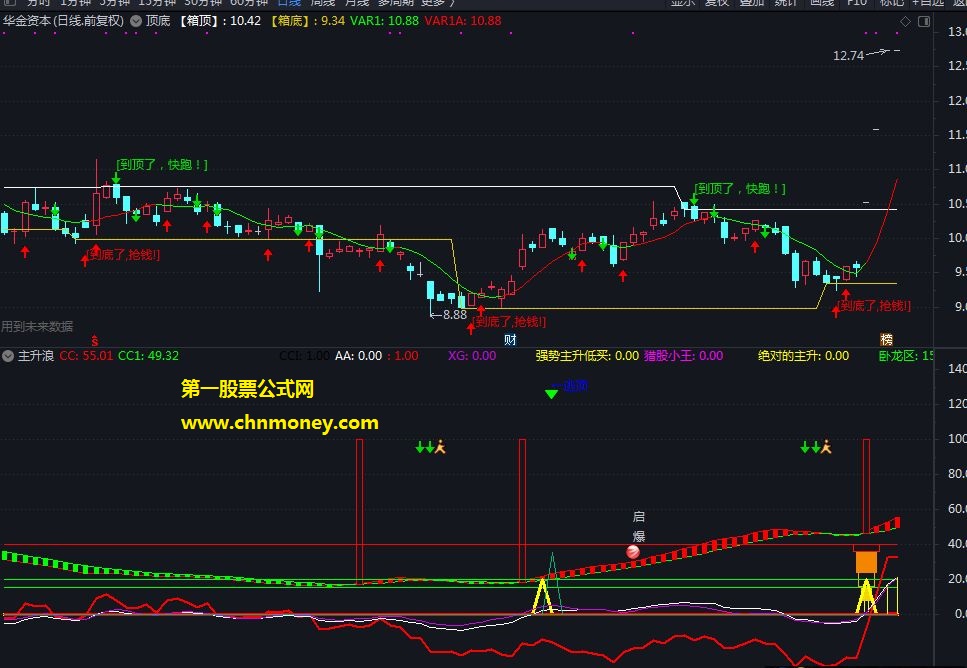Switch to the 30分钟 period tab
The image size is (967, 668).
coord(203,3)
